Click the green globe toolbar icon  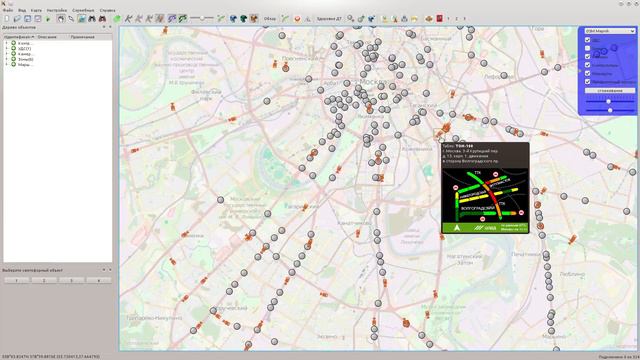[243, 19]
